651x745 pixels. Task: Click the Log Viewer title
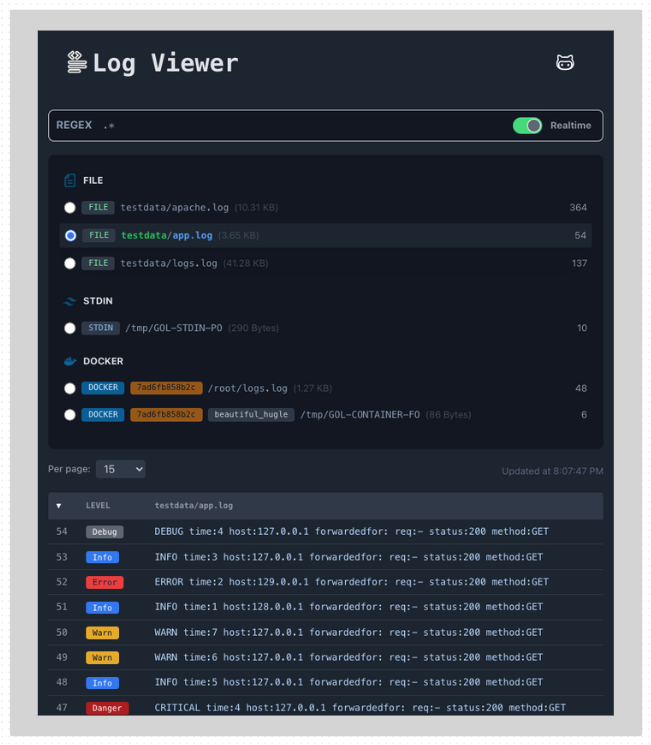165,63
